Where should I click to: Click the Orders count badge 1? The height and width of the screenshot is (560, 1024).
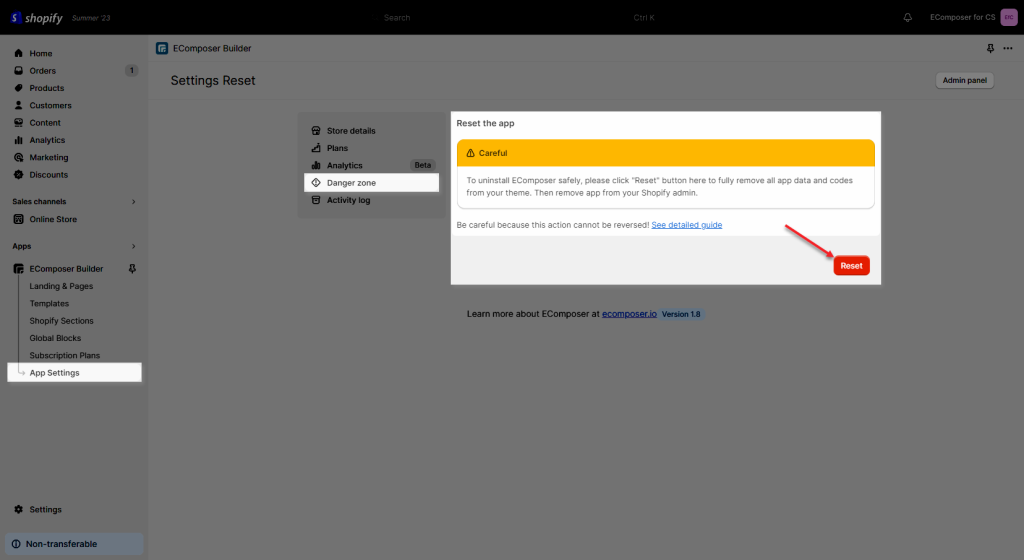[131, 70]
